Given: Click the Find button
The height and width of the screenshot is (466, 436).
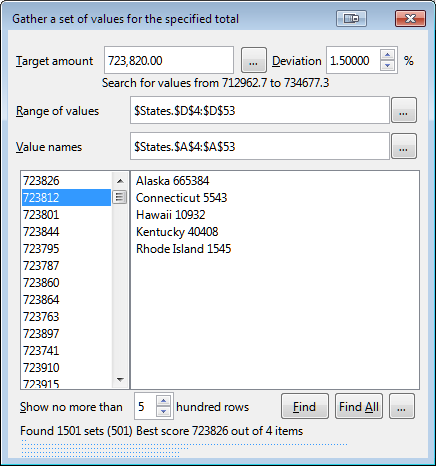Looking at the screenshot, I should (305, 406).
